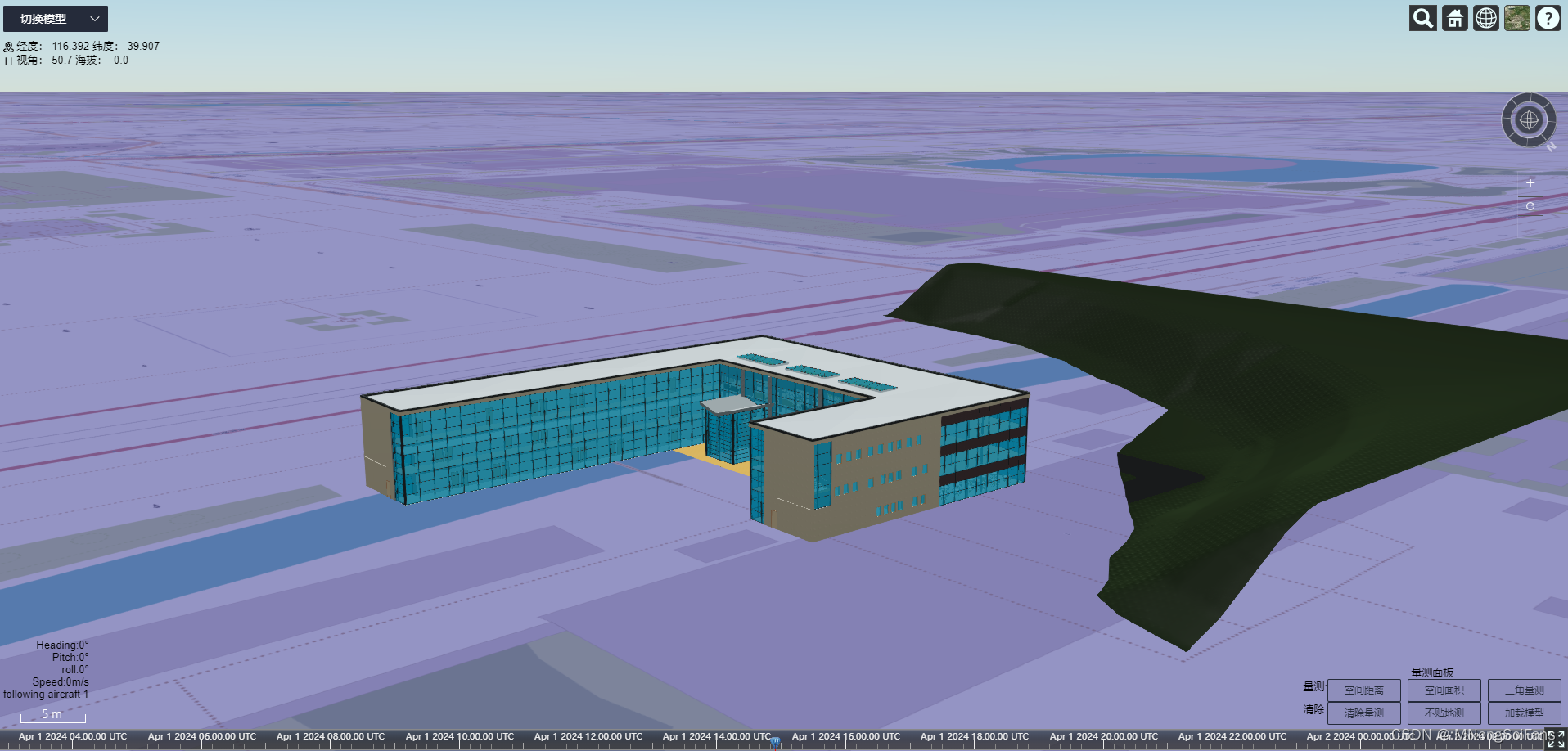Viewport: 1568px width, 751px height.
Task: Open the geocoder search tool
Action: pyautogui.click(x=1422, y=18)
